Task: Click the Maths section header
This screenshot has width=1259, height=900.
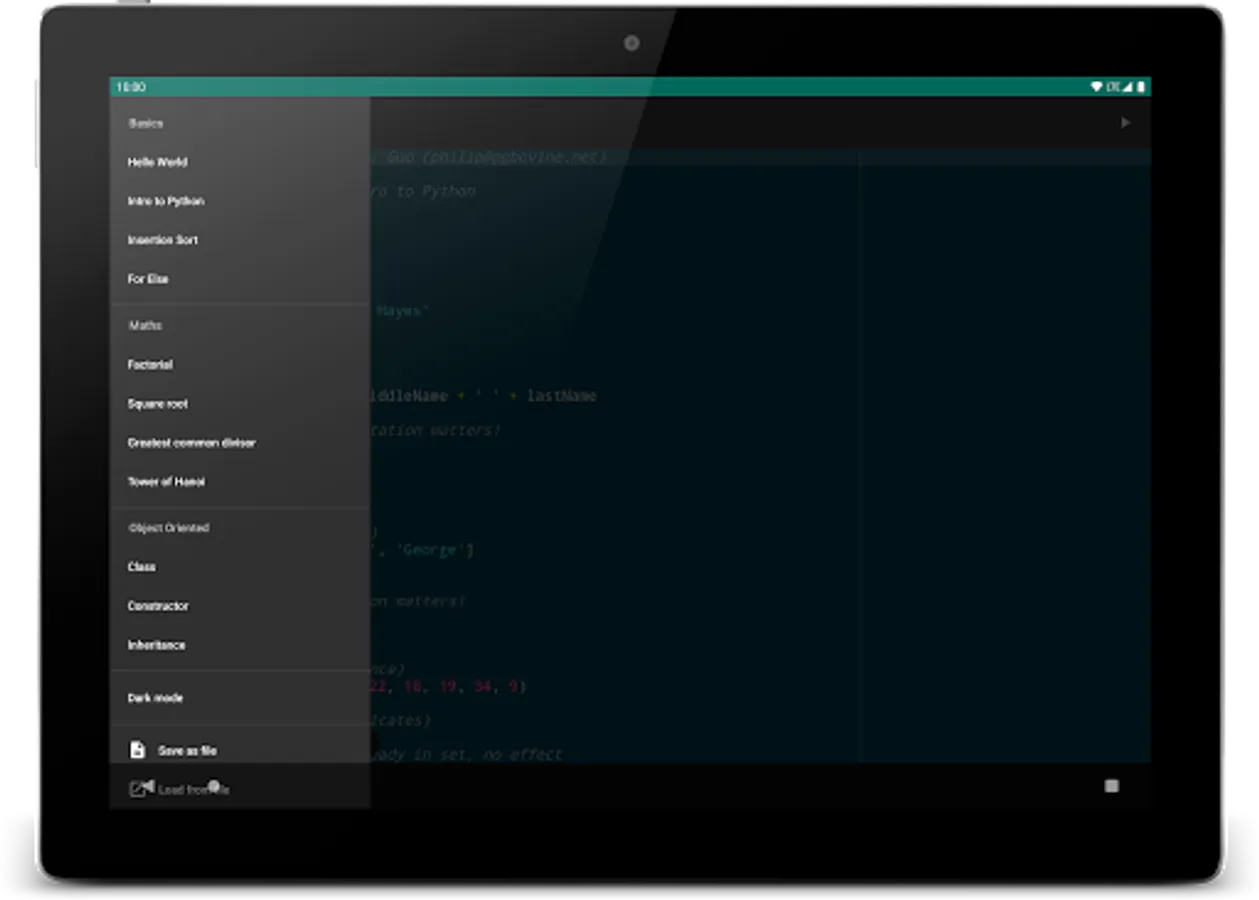Action: point(145,326)
